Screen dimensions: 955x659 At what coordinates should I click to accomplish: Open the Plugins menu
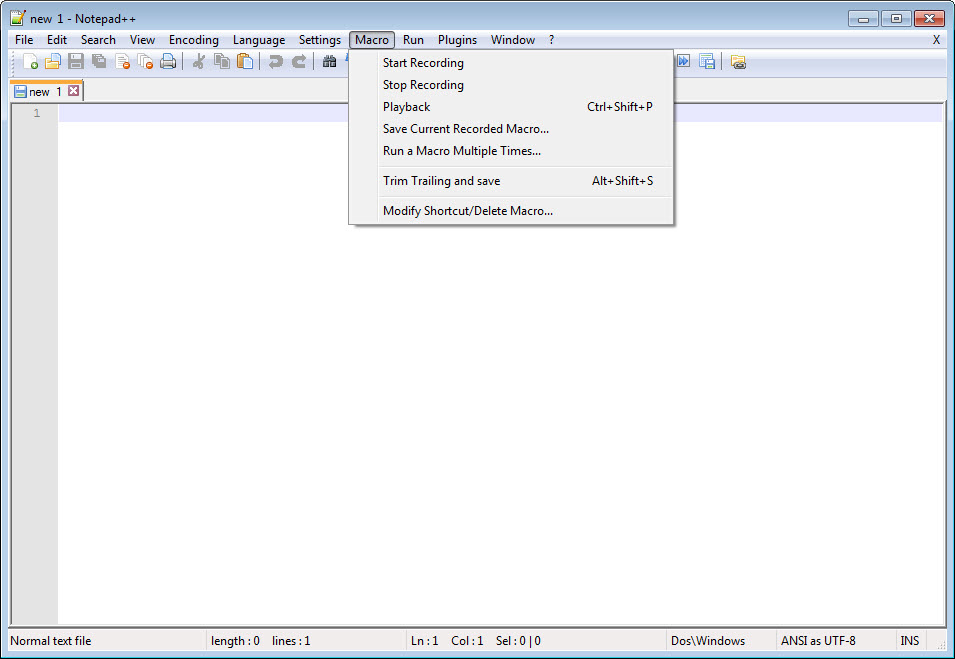[x=457, y=40]
